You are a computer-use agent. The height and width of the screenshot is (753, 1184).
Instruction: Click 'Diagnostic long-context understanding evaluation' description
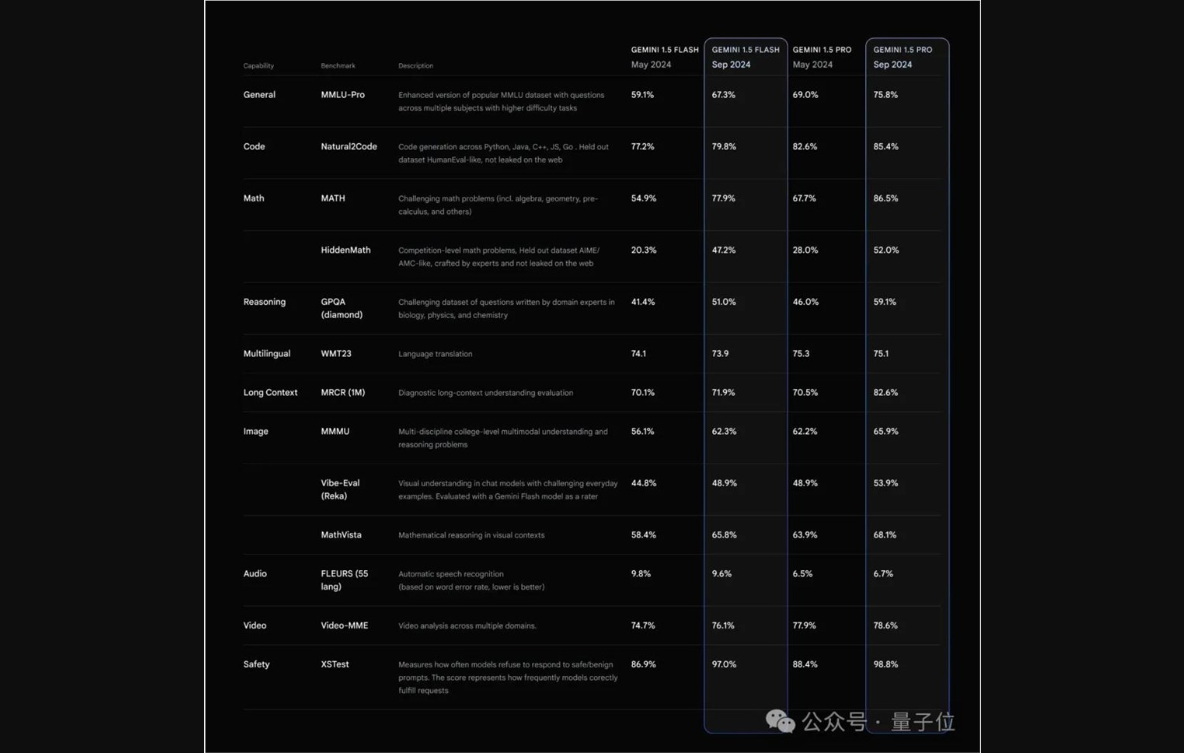point(486,393)
